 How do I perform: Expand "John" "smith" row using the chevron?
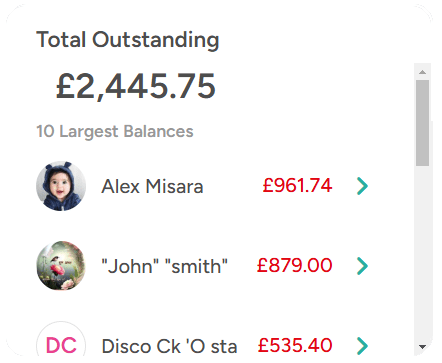coord(362,266)
